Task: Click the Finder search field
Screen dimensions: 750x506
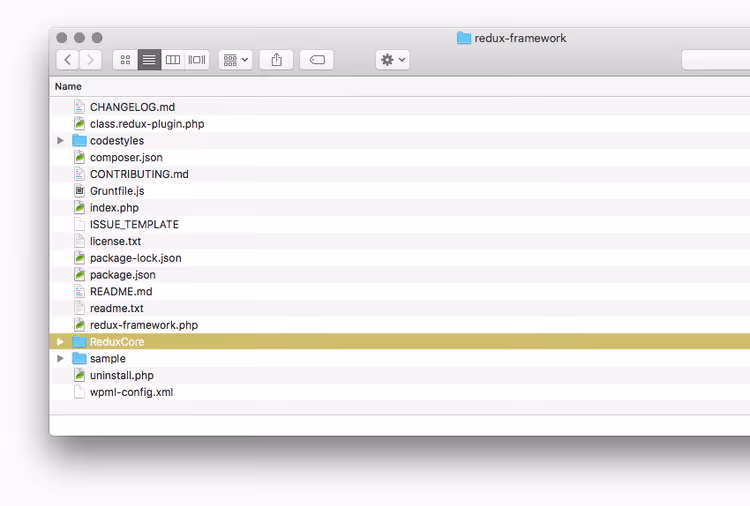Action: point(716,60)
